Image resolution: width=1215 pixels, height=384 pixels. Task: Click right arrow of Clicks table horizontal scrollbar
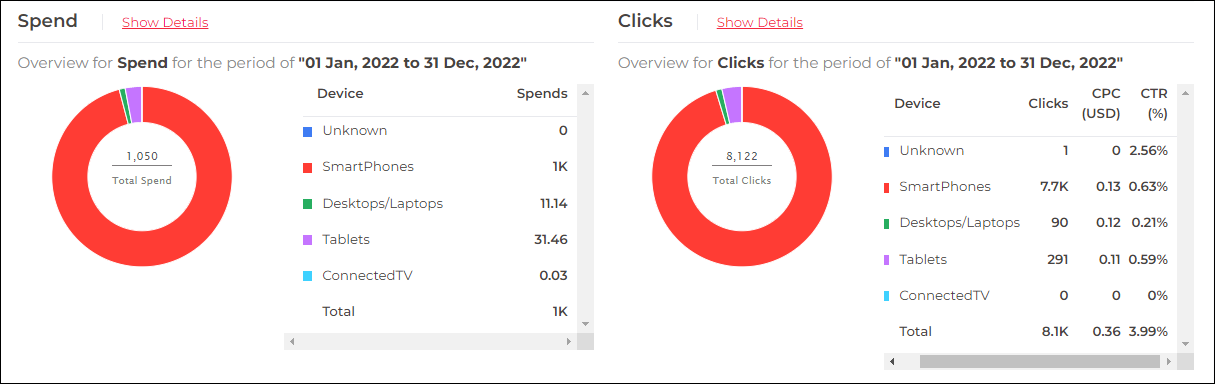point(1170,361)
